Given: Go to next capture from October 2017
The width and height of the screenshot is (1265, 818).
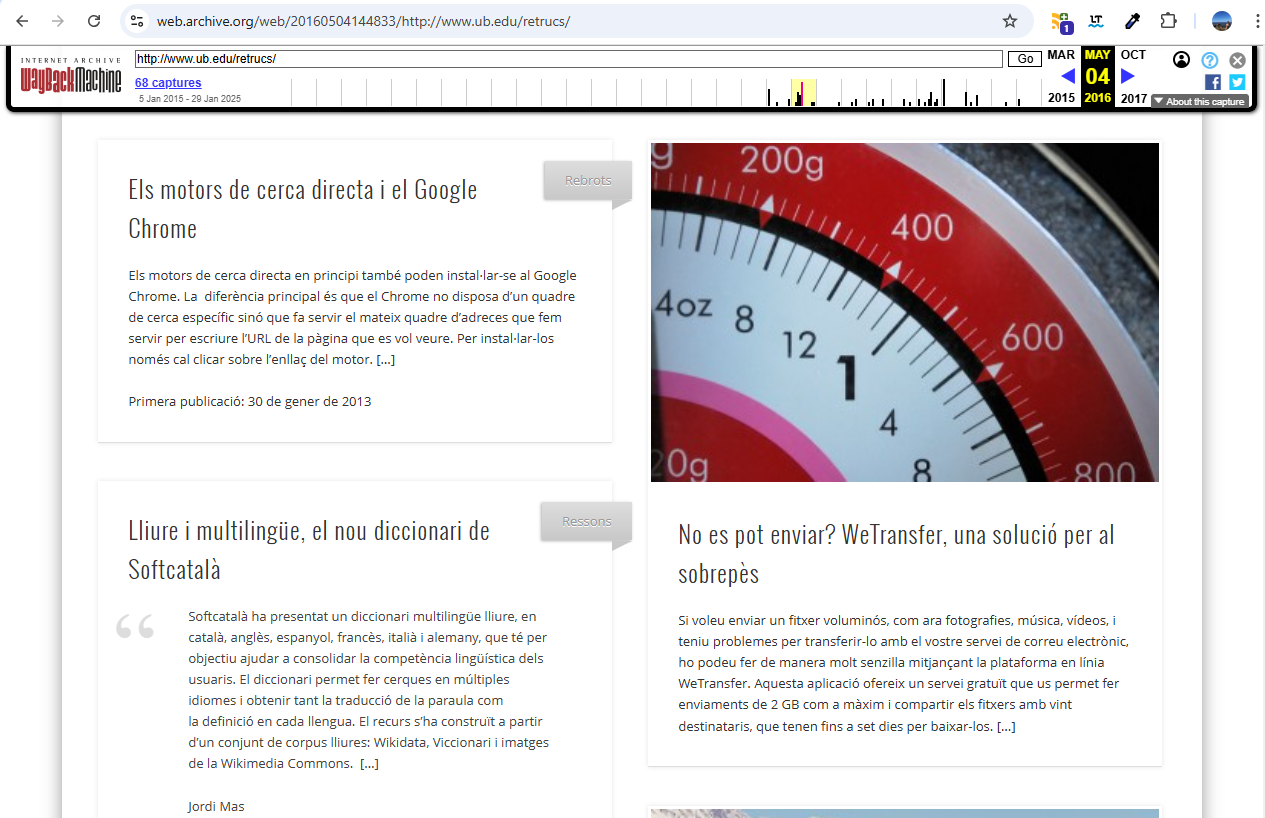Looking at the screenshot, I should (1128, 76).
